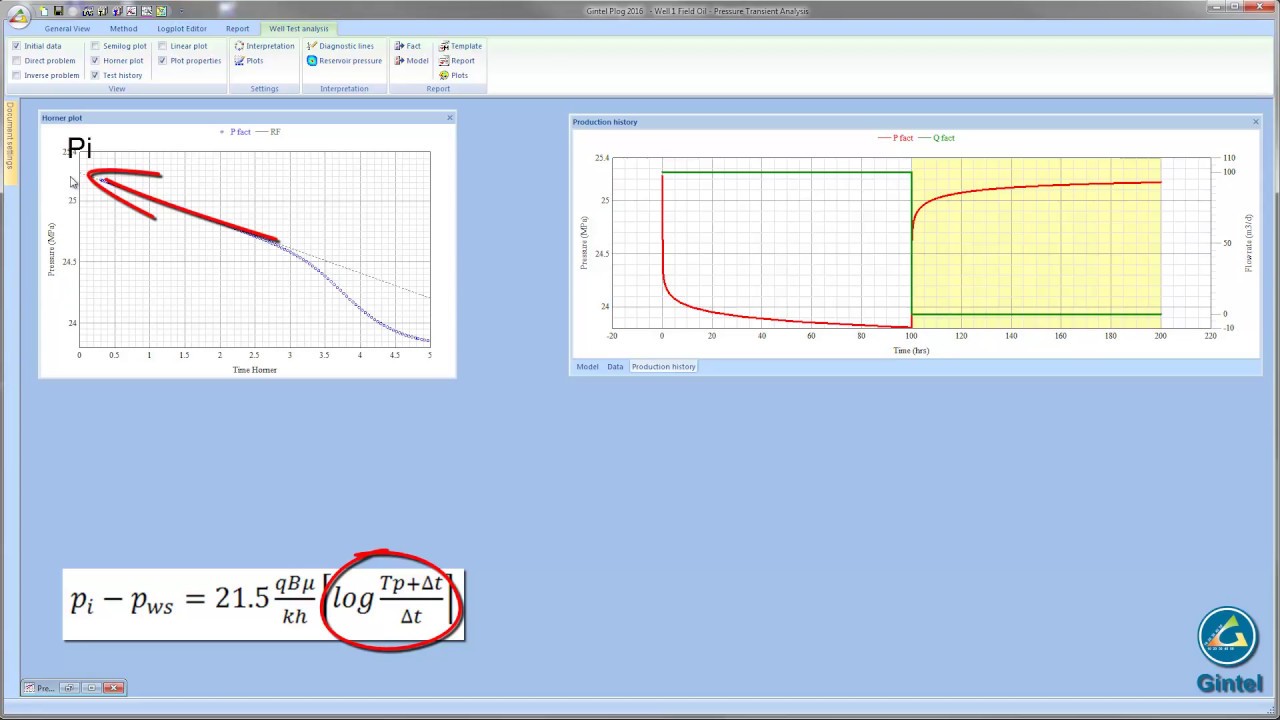Image resolution: width=1280 pixels, height=720 pixels.
Task: Open Plots in the Report group
Action: 454,75
